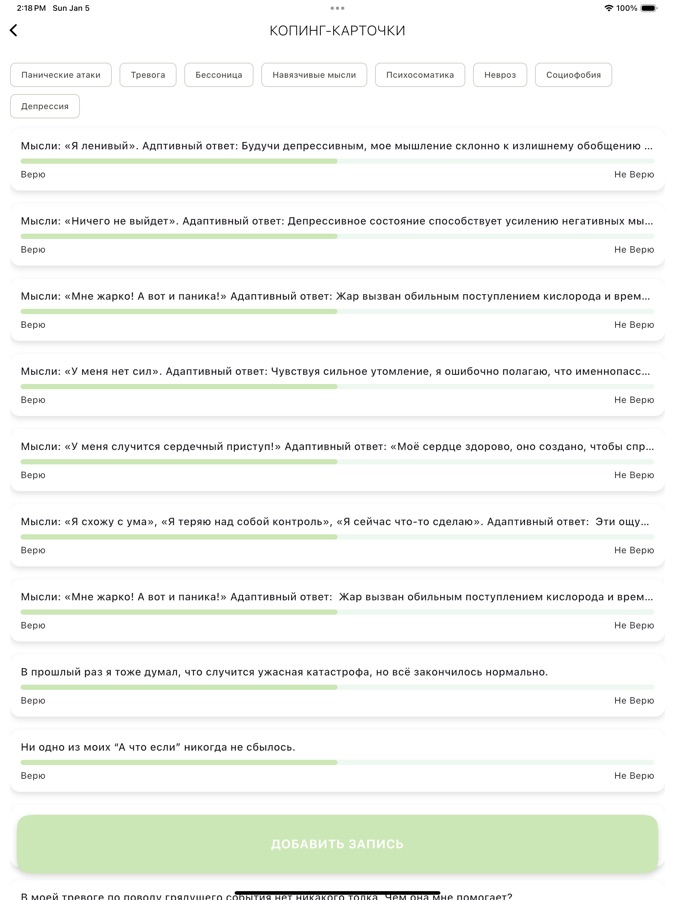Open the «Я схожу с ума» thought card

point(335,521)
